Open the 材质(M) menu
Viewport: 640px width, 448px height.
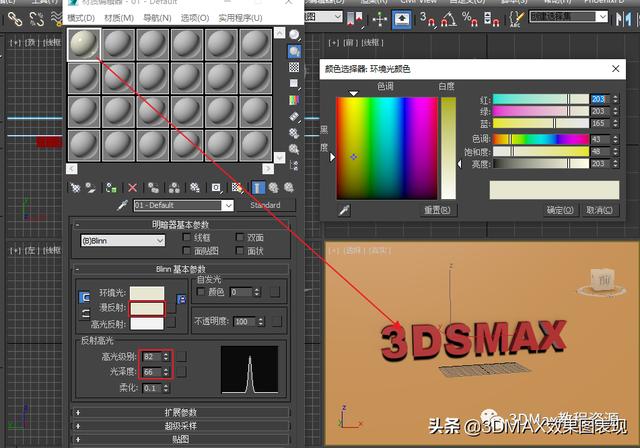point(120,18)
